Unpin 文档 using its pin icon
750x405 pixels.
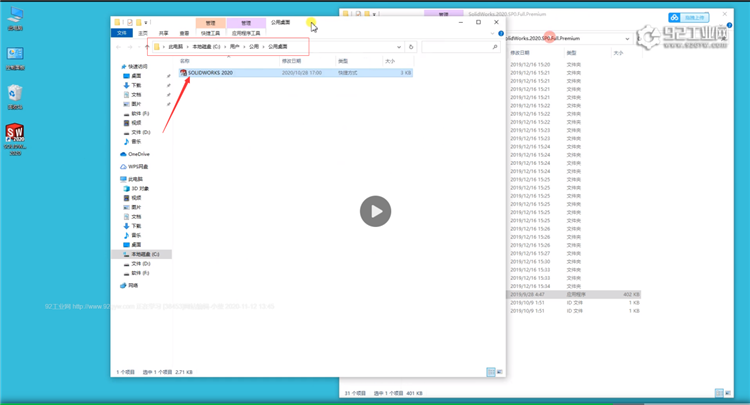tap(168, 95)
